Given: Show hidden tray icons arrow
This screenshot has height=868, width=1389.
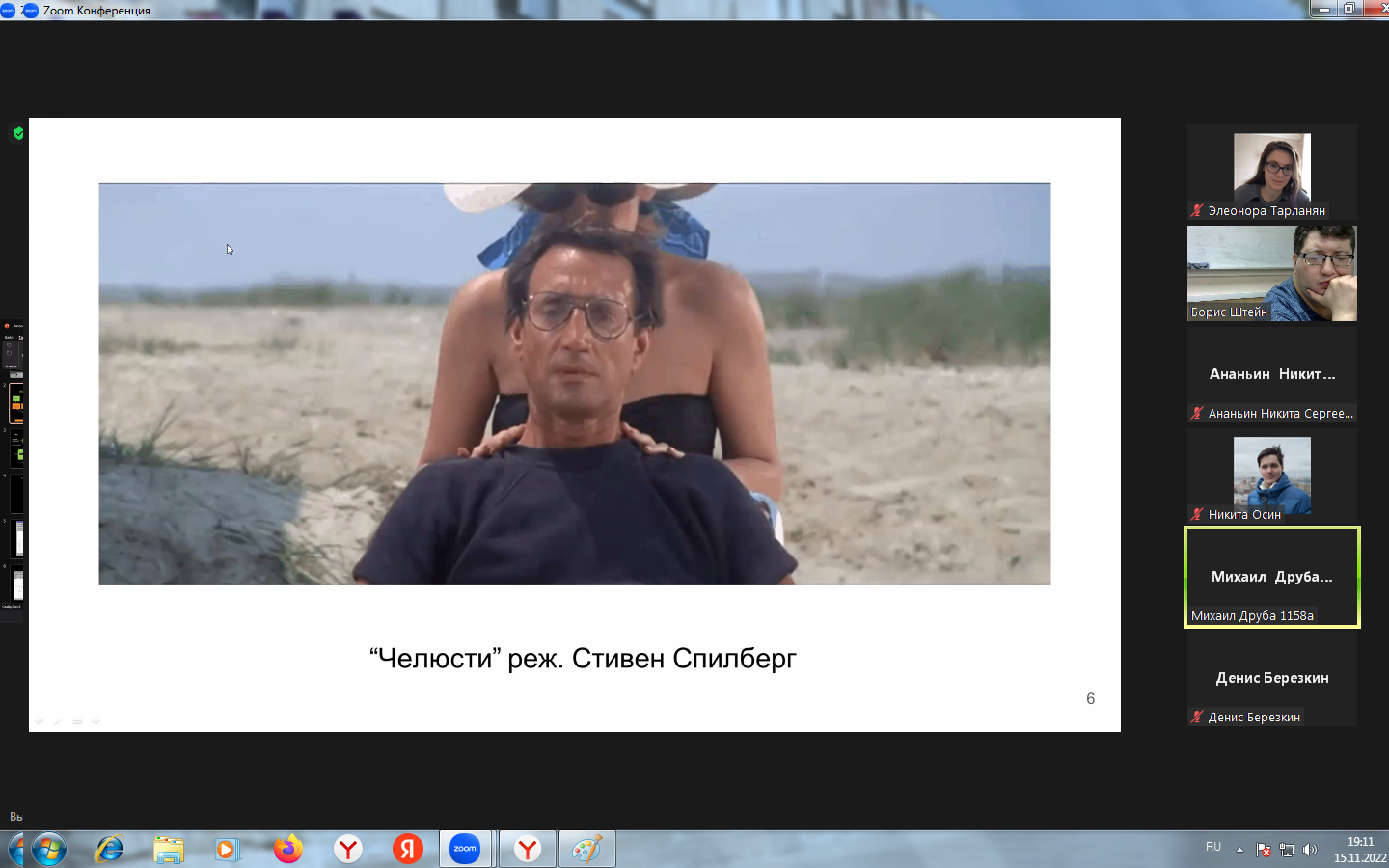Looking at the screenshot, I should pyautogui.click(x=1240, y=850).
